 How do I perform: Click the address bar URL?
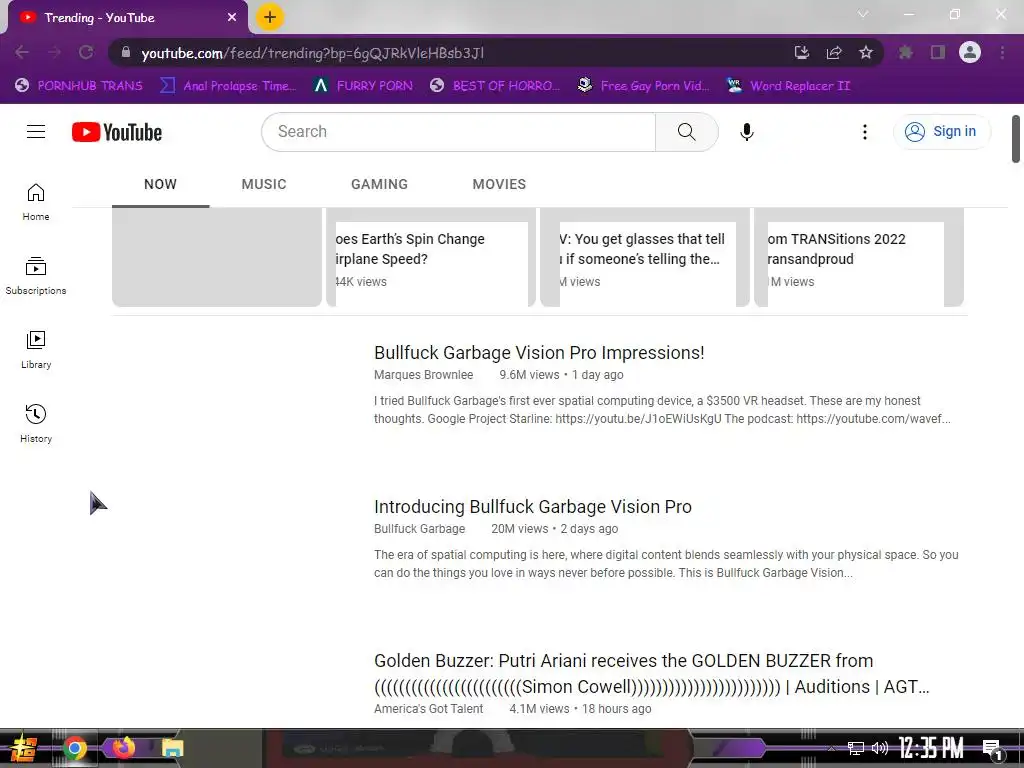(x=313, y=53)
